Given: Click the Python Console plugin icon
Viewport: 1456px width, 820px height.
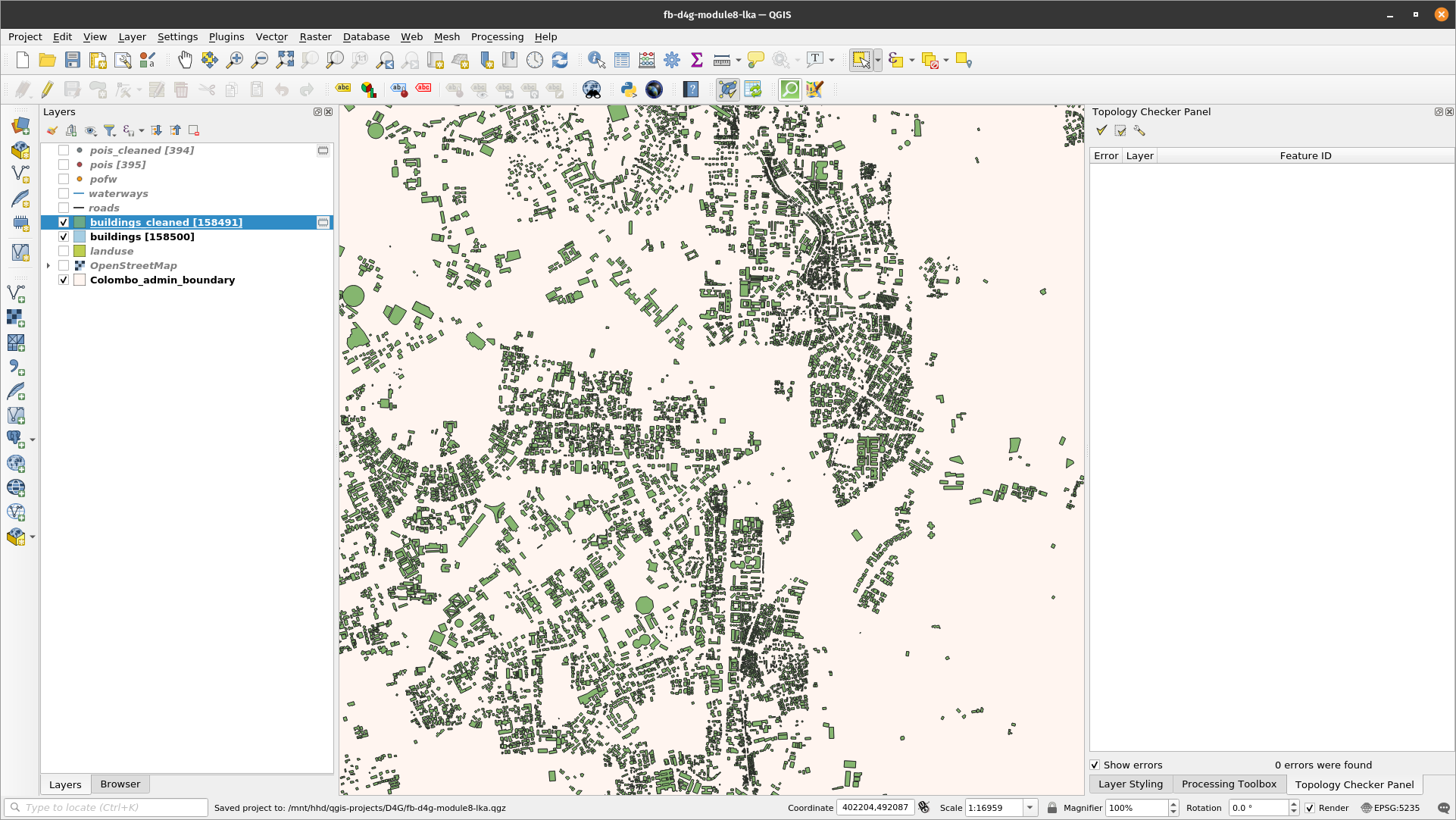Looking at the screenshot, I should point(627,90).
